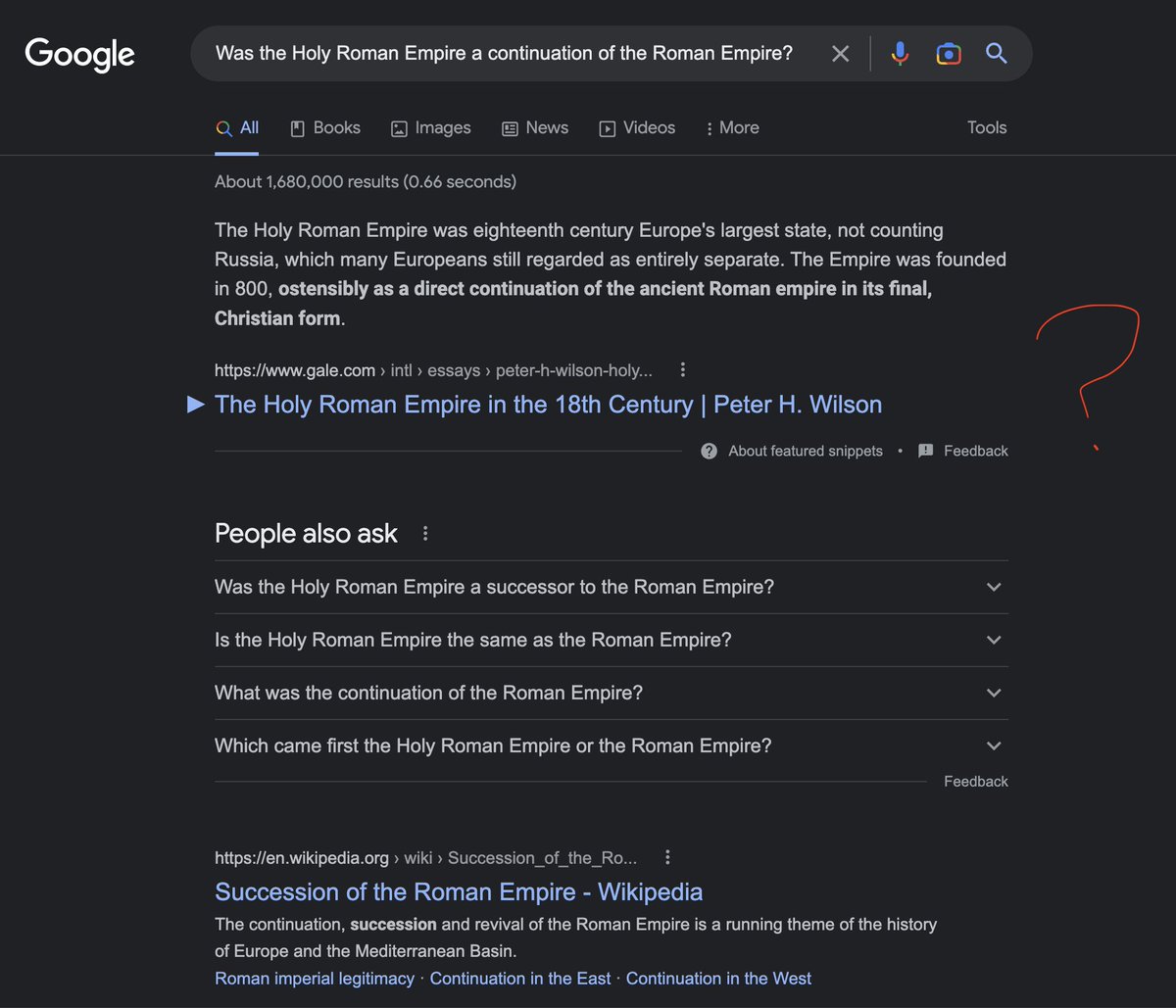This screenshot has width=1176, height=1008.
Task: Expand question 'same as the Roman Empire'
Action: (612, 641)
